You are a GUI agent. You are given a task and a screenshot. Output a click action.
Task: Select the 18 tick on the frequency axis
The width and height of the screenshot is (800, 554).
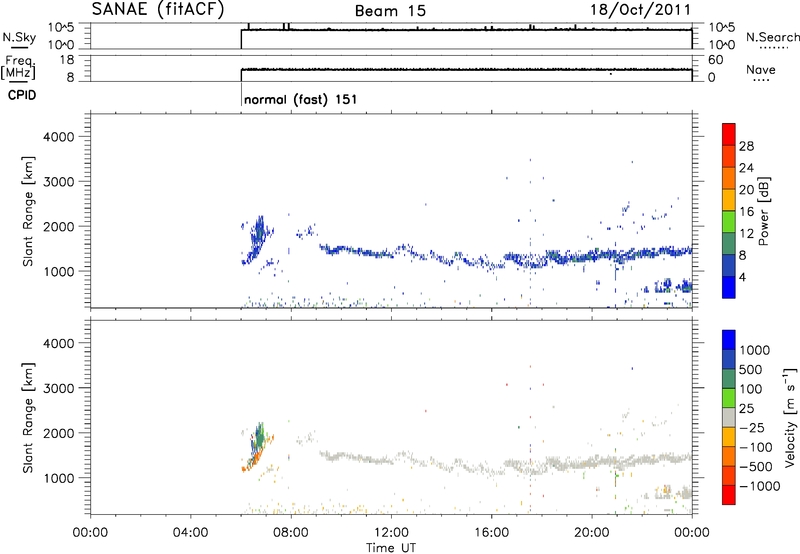coord(67,60)
